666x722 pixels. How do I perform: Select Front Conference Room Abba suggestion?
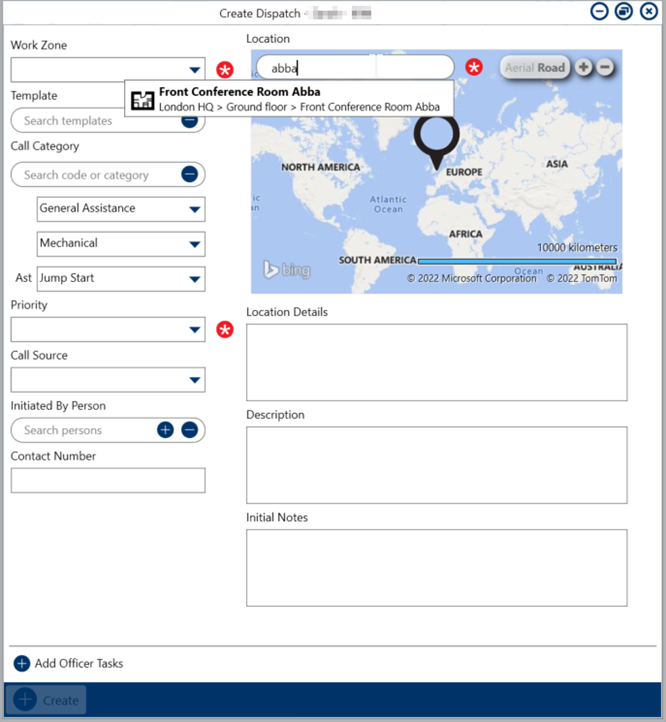click(288, 99)
